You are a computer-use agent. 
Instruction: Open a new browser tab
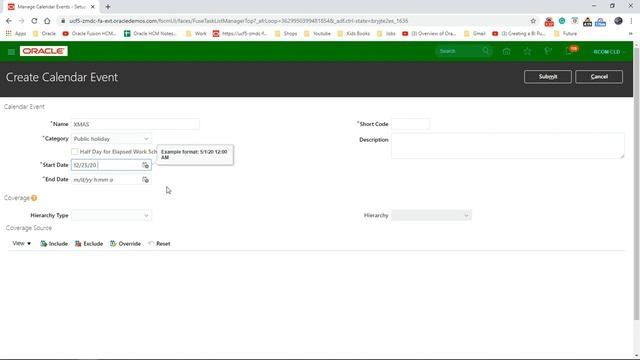(108, 7)
